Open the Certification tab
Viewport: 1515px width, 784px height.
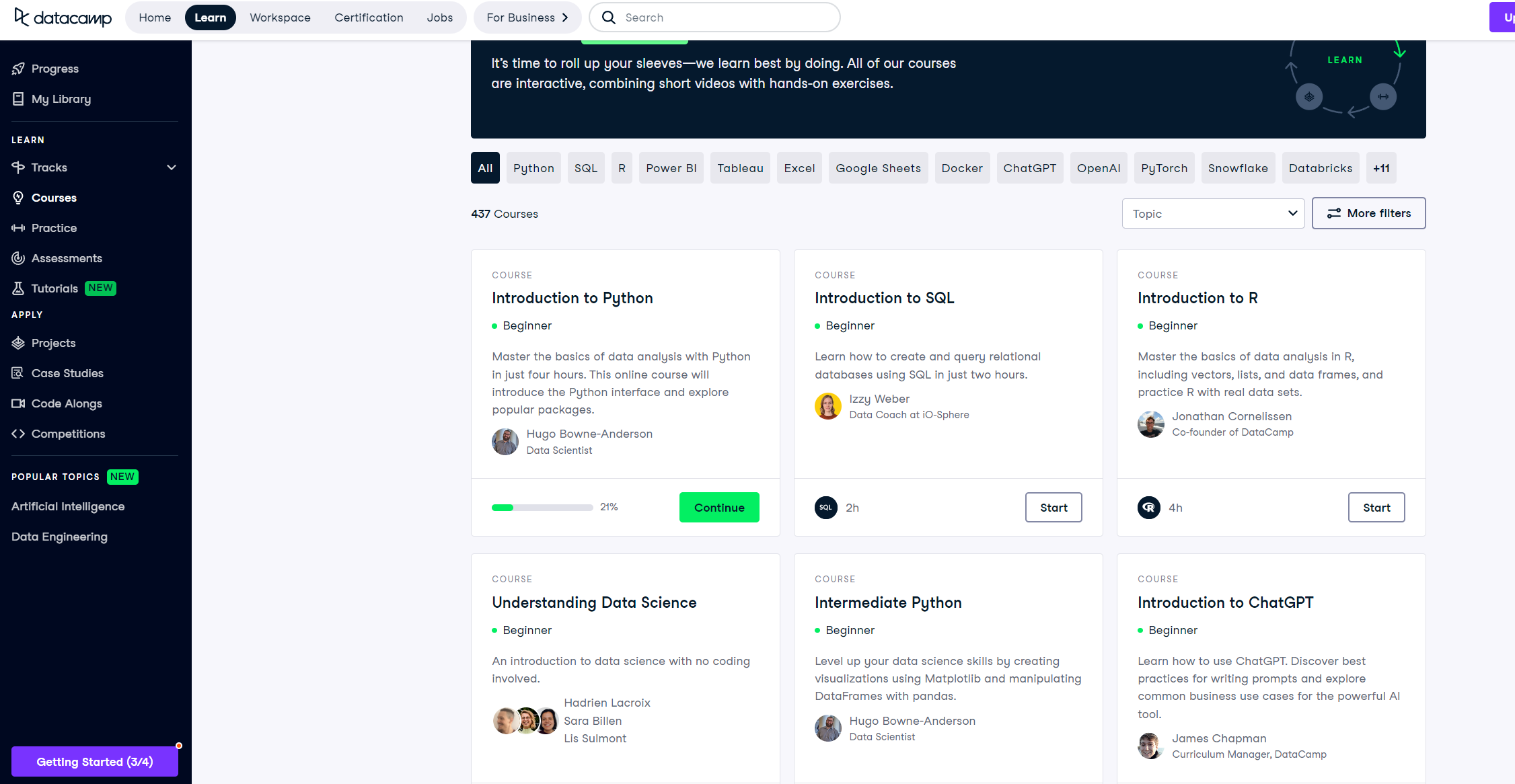(x=369, y=17)
